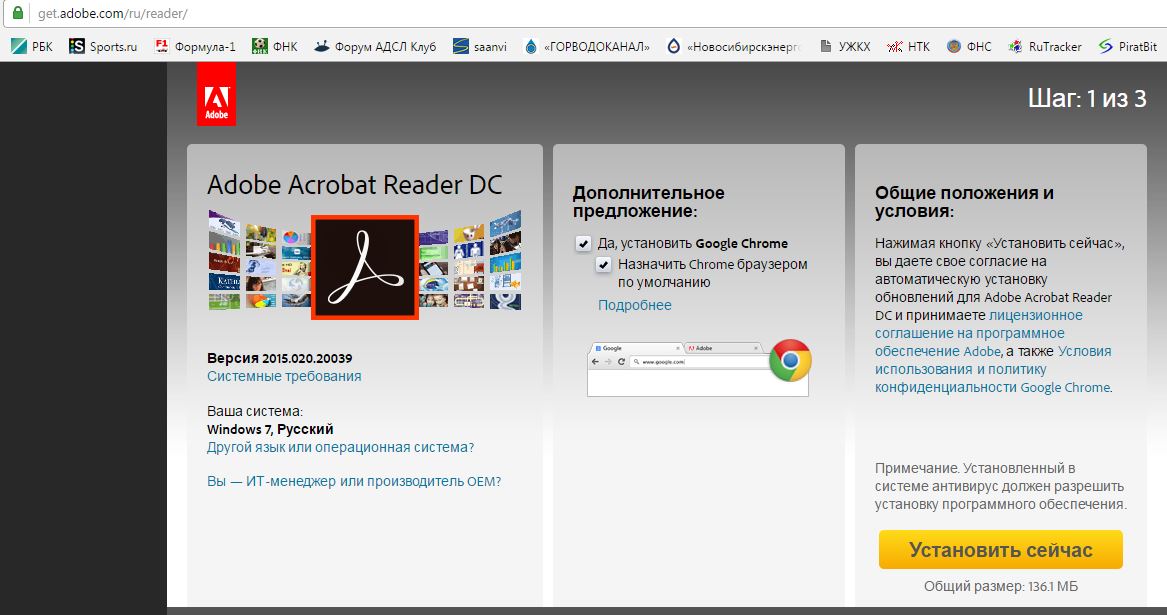Viewport: 1167px width, 615px height.
Task: Uncheck 'Назначить Chrome браузером по умолчанию' checkbox
Action: [x=604, y=264]
